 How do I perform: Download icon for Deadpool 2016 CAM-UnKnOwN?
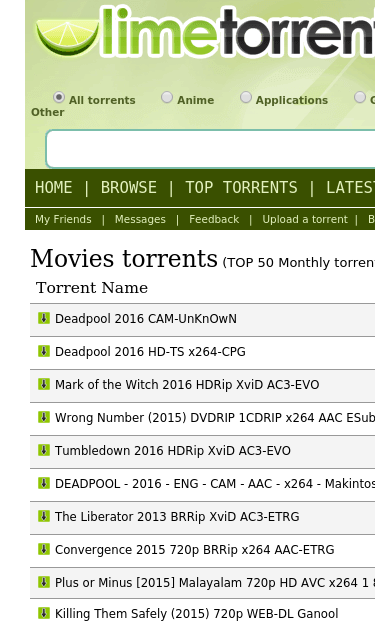pyautogui.click(x=44, y=318)
